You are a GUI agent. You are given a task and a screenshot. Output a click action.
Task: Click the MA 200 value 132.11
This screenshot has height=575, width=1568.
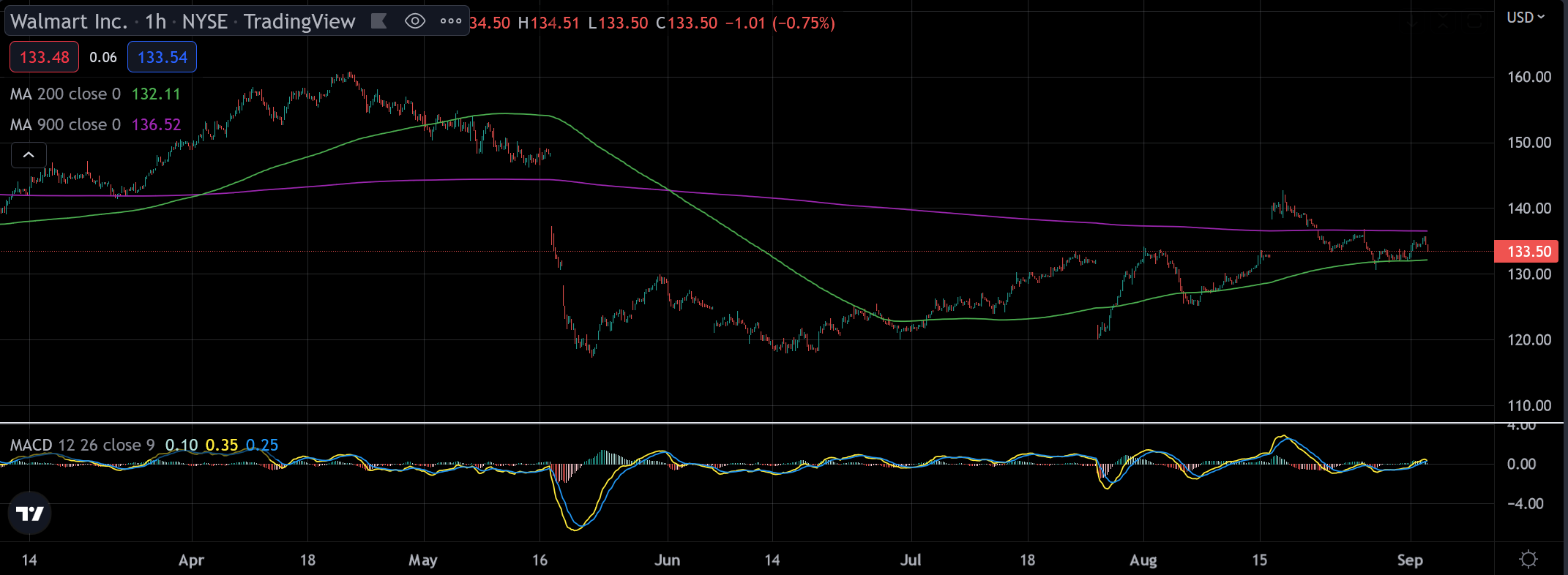coord(156,94)
